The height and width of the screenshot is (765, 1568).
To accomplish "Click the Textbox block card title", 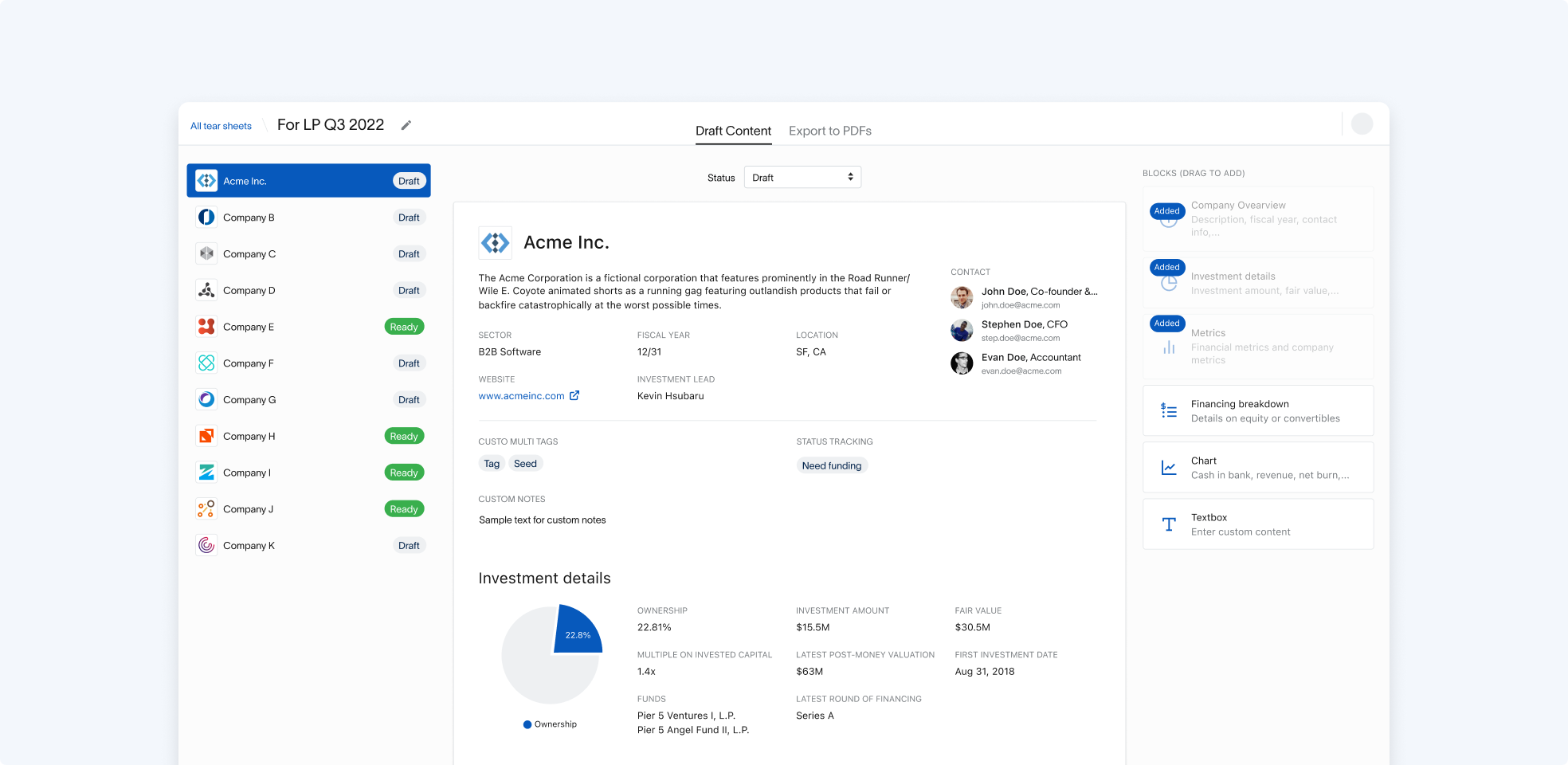I will (x=1209, y=517).
